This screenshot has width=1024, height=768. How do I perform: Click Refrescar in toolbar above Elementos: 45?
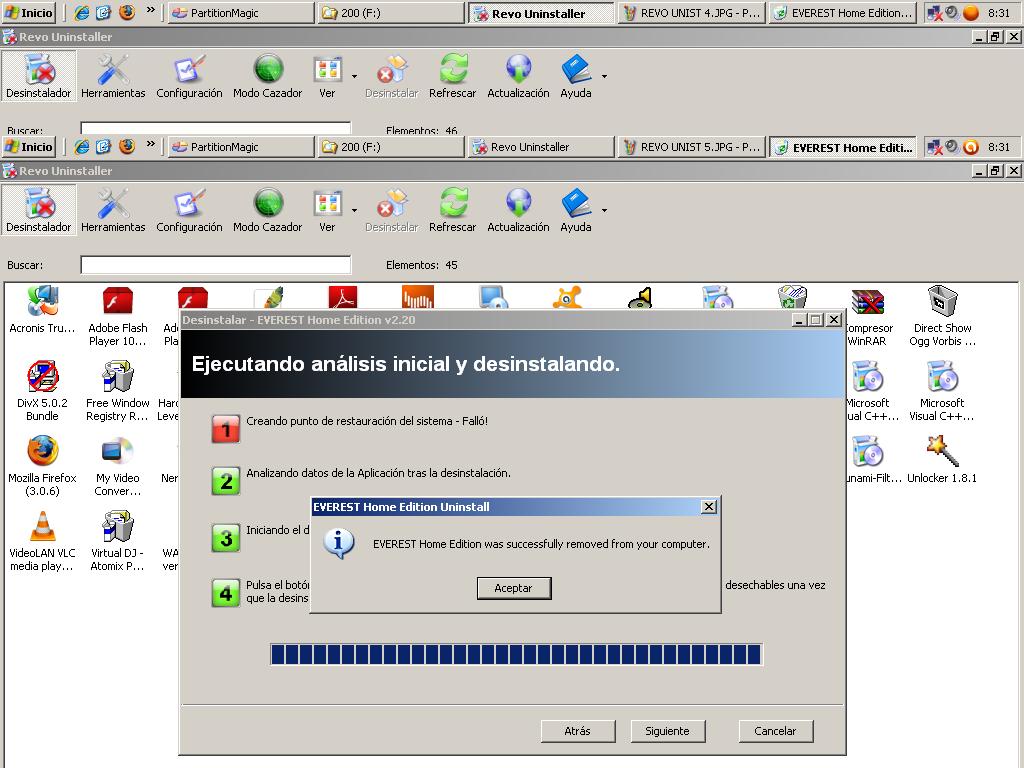pyautogui.click(x=453, y=210)
